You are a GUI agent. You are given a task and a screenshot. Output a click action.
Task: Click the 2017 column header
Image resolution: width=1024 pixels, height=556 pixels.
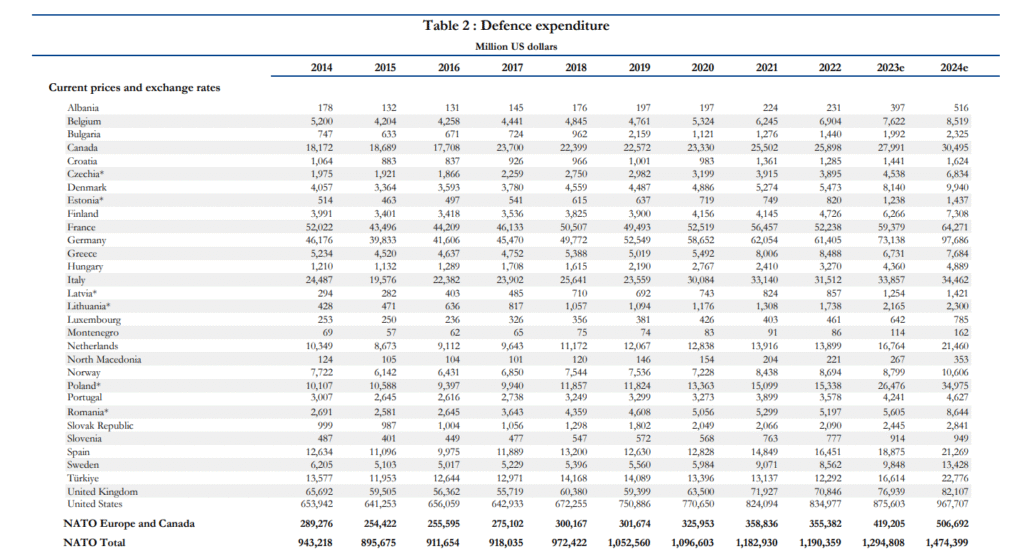(x=512, y=67)
